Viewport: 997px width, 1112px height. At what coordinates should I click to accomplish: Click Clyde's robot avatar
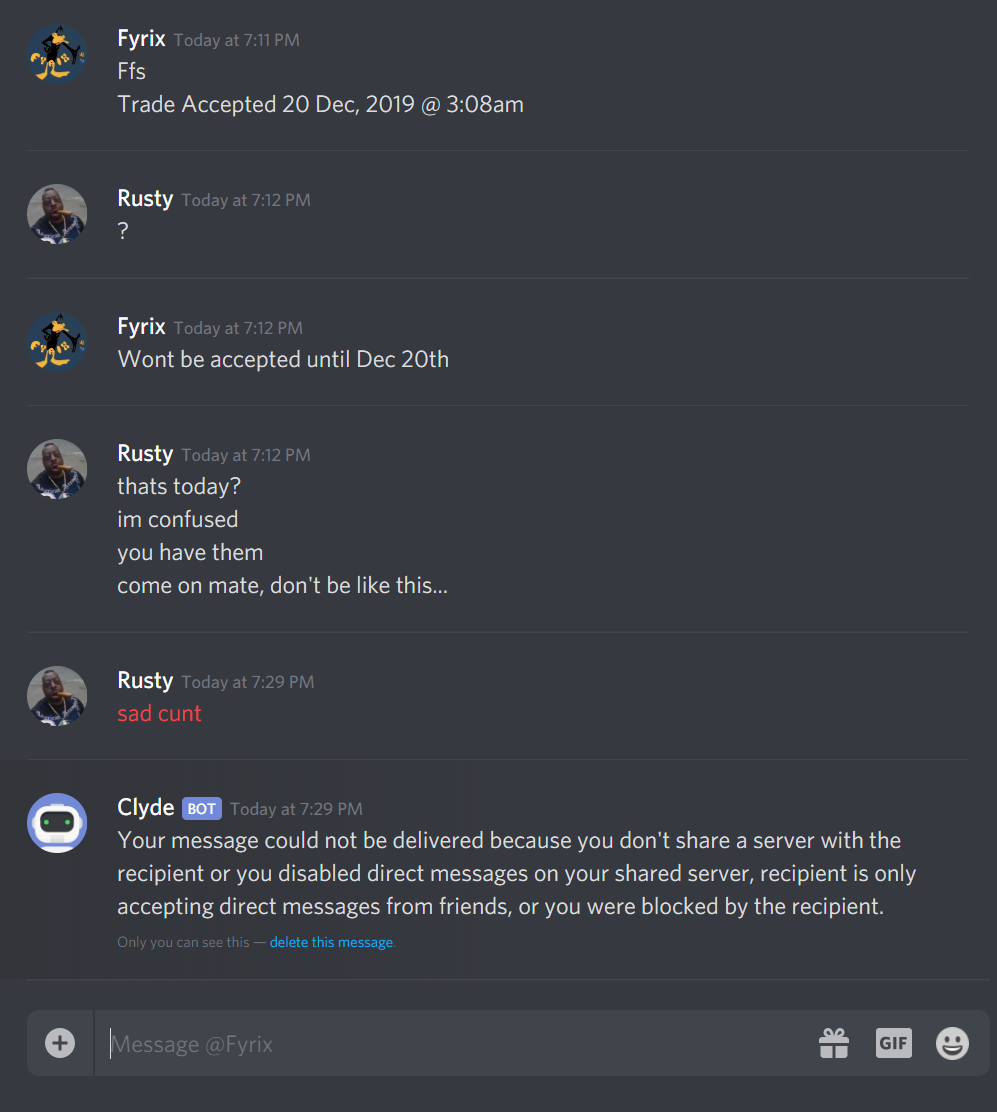coord(57,823)
